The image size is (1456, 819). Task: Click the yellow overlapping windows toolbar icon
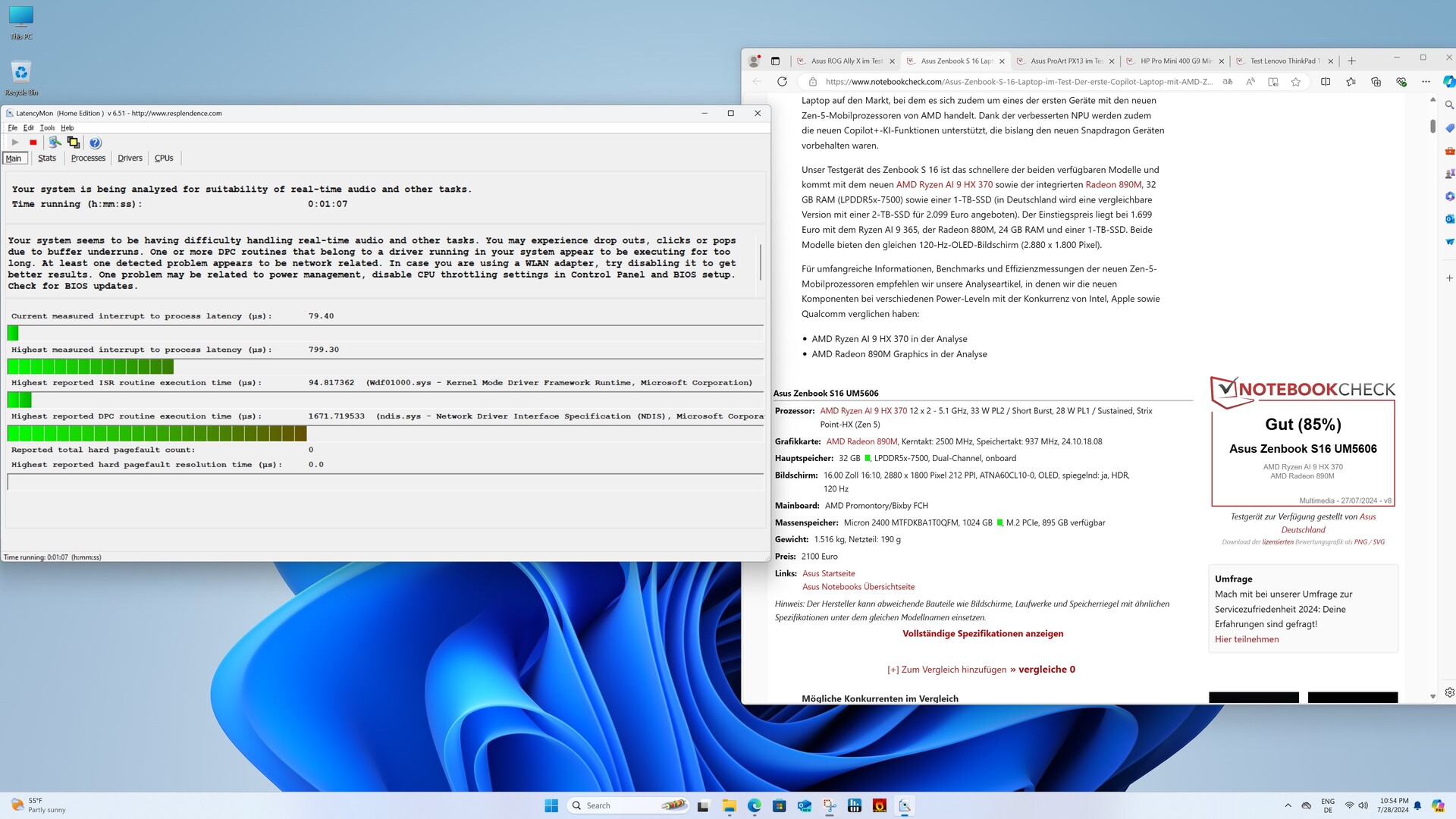tap(74, 143)
